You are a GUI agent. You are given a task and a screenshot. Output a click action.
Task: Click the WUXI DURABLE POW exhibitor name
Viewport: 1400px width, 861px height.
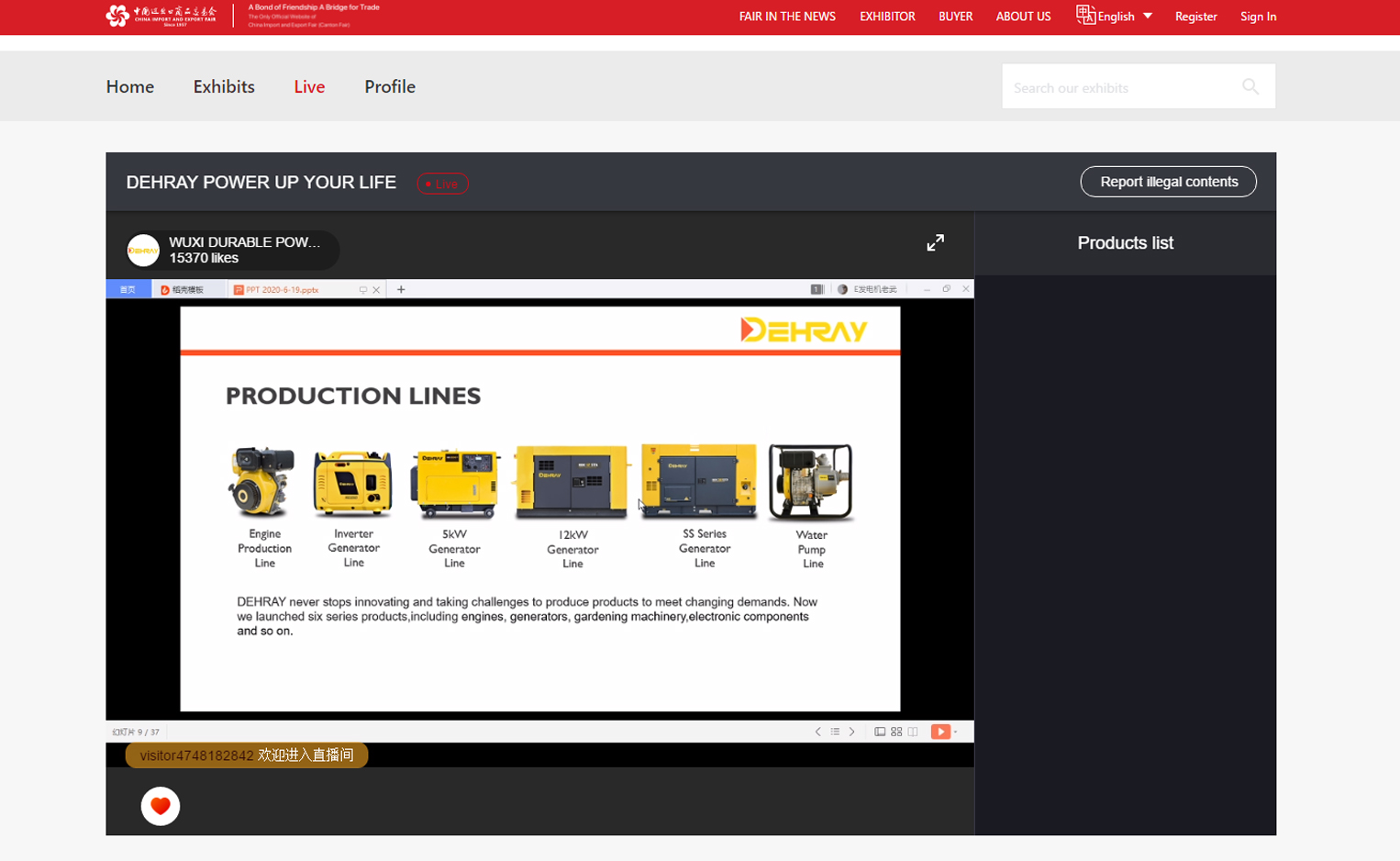[245, 242]
